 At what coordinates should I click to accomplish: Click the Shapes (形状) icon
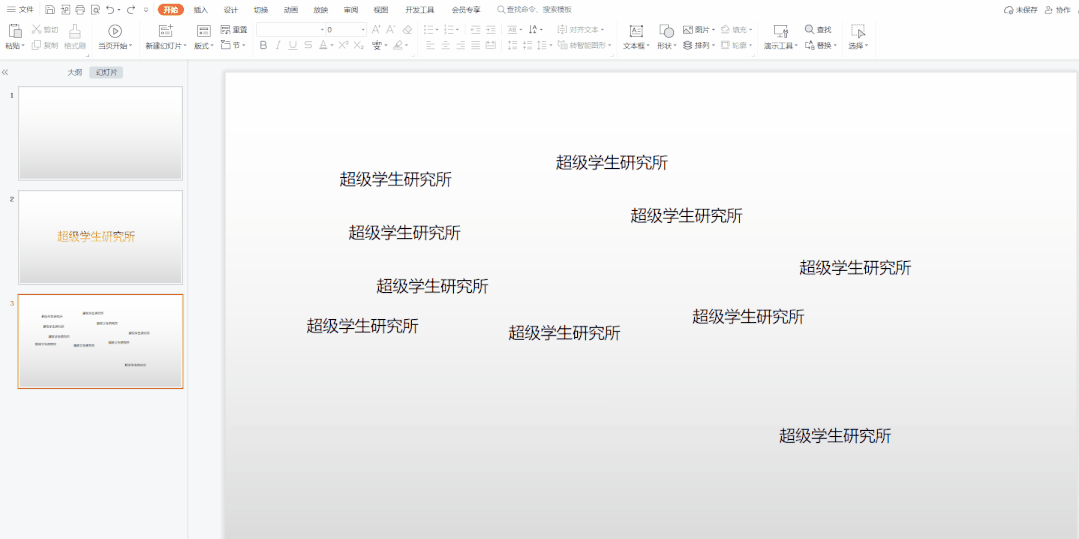[666, 31]
